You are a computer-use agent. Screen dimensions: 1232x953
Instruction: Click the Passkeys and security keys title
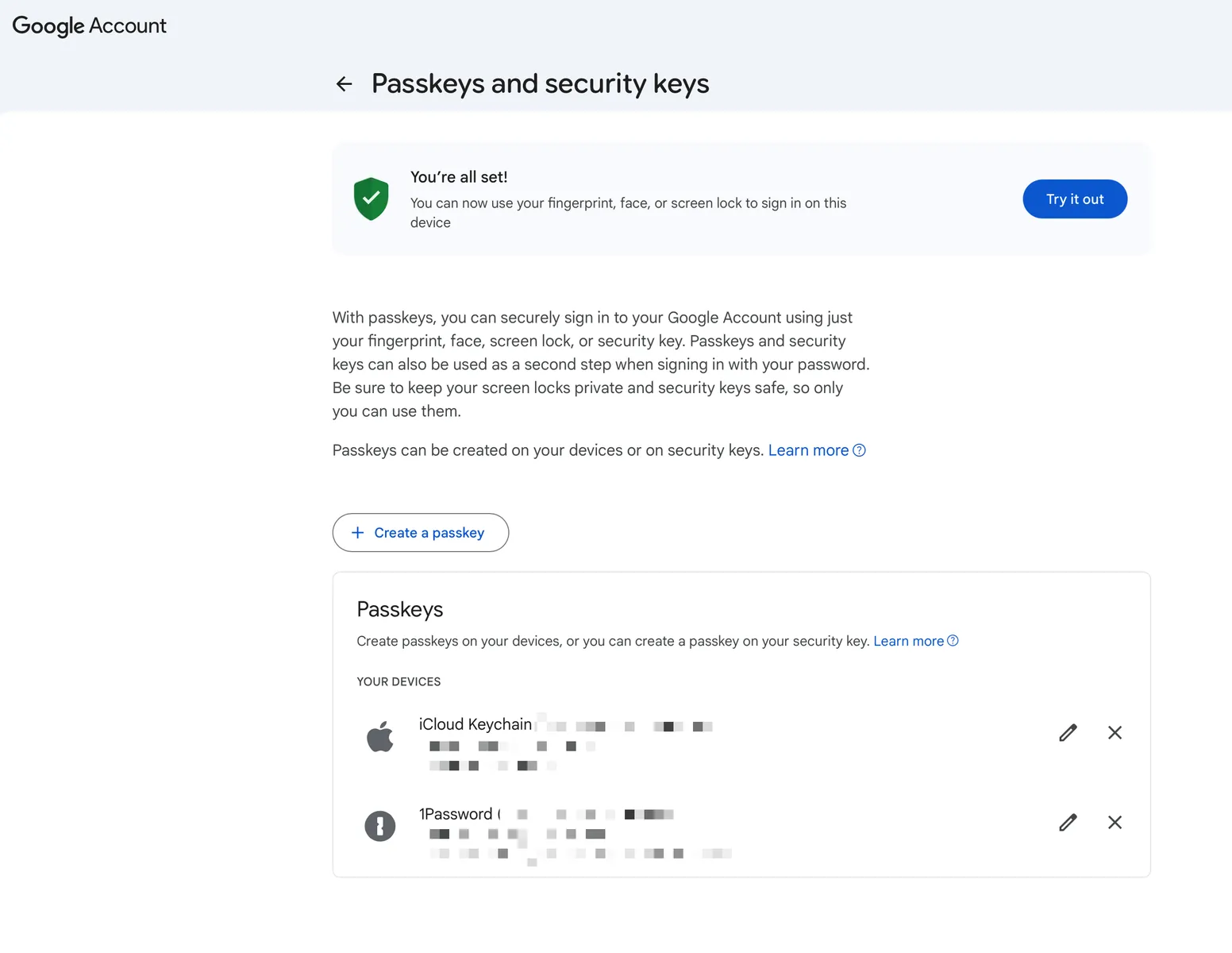click(x=540, y=84)
